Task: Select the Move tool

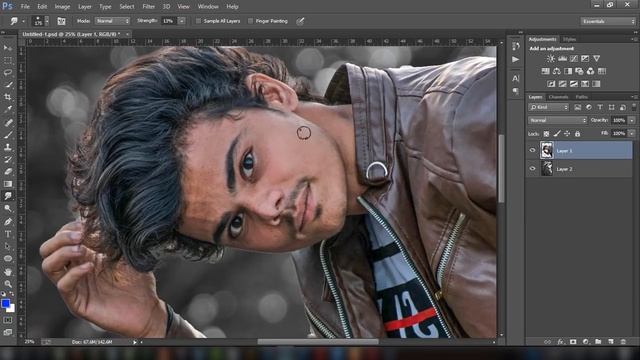Action: point(8,48)
